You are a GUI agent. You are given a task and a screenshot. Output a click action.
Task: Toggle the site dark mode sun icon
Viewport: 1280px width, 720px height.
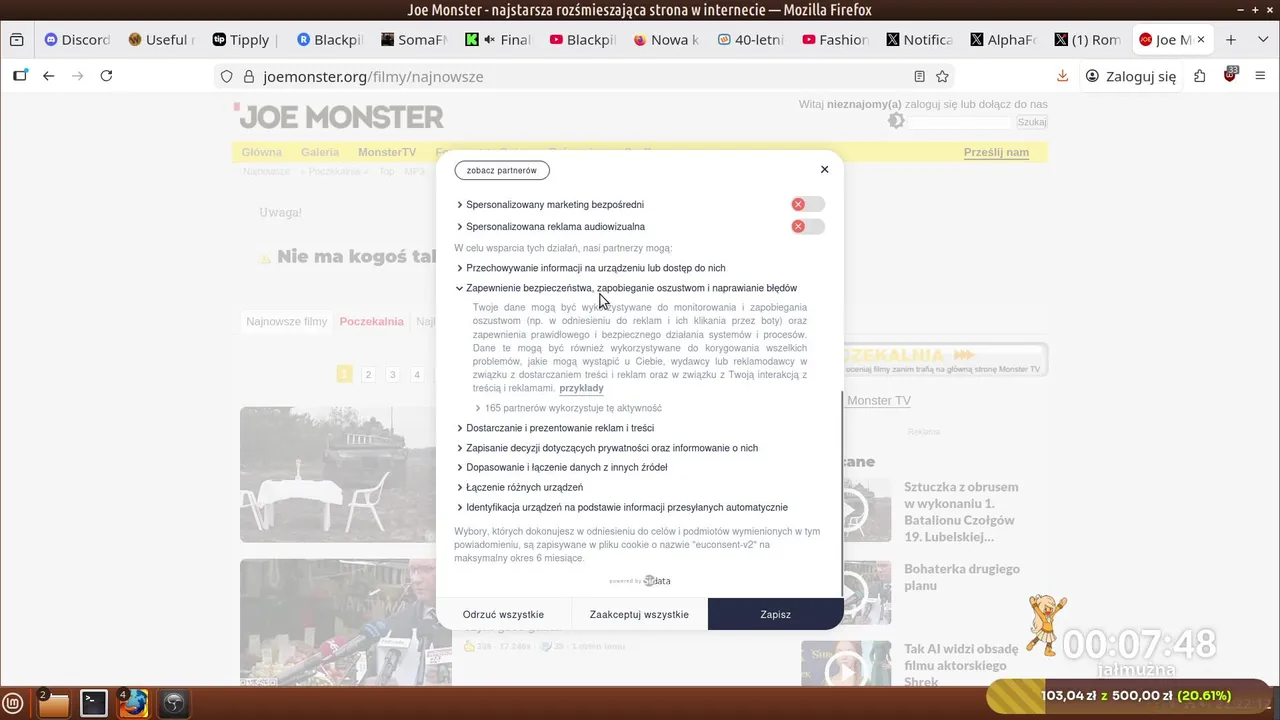(x=896, y=121)
